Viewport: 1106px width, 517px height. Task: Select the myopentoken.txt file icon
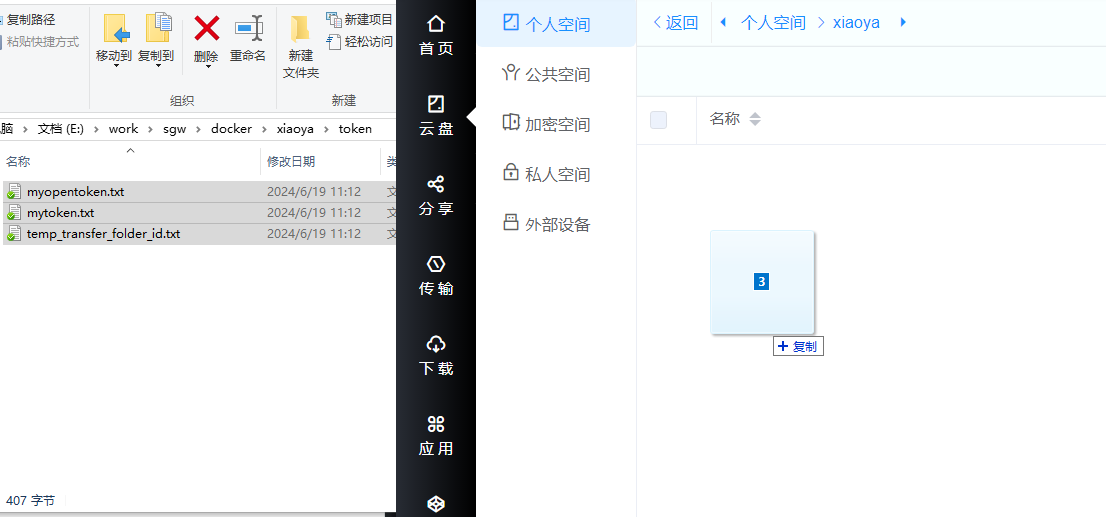click(x=13, y=192)
